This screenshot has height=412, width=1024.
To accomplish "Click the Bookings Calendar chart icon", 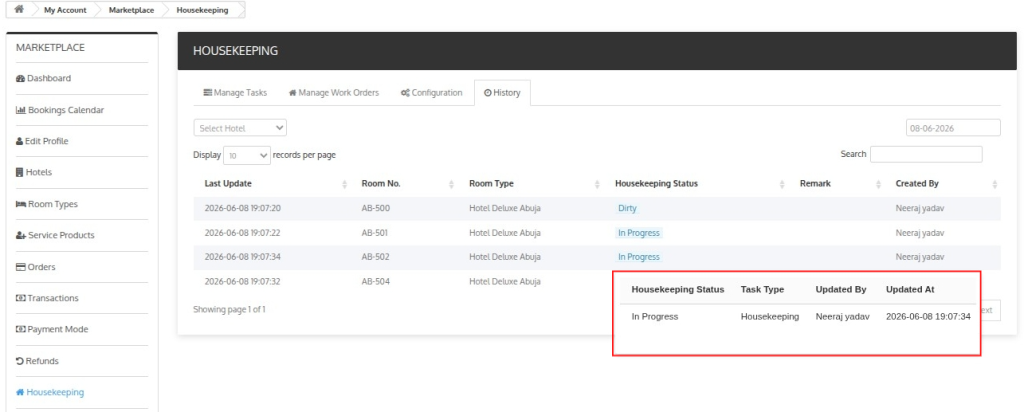I will [x=20, y=110].
